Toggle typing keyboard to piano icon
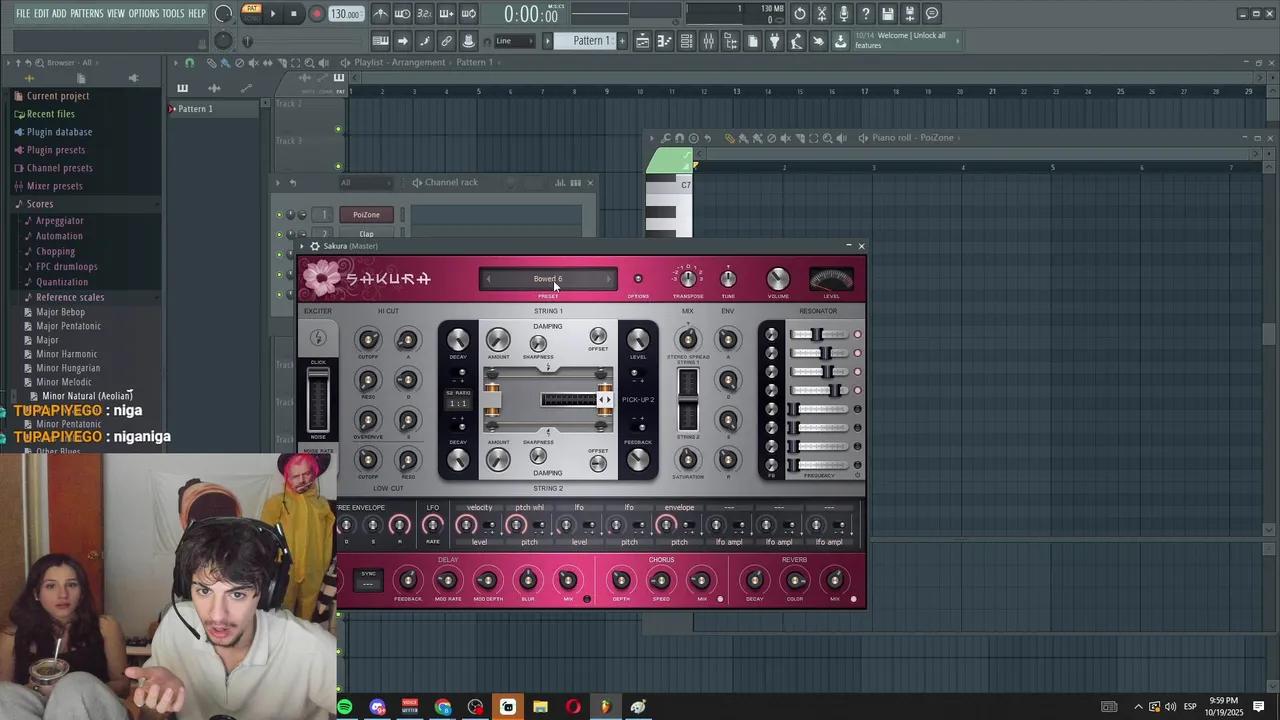The height and width of the screenshot is (720, 1280). tap(380, 41)
